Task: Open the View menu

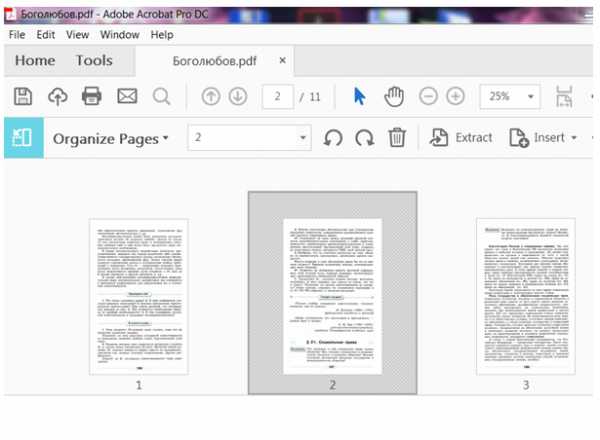Action: [77, 35]
